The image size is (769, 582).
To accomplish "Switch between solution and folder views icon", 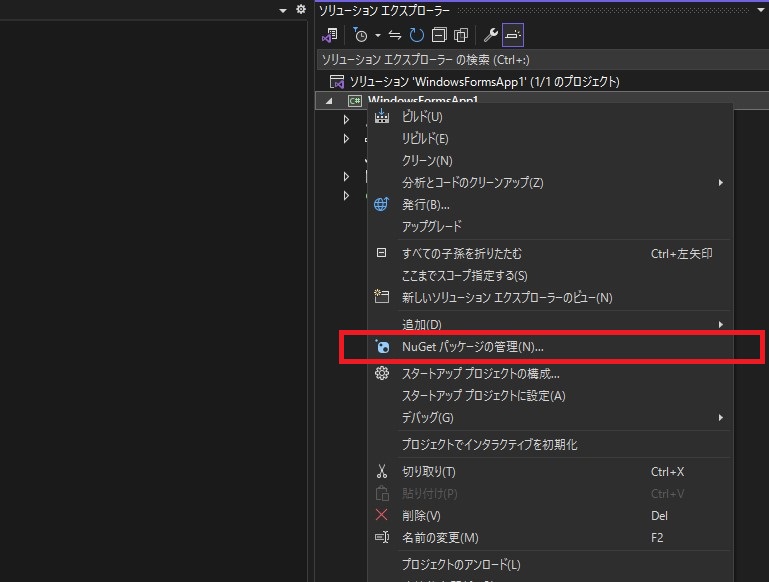I will (329, 35).
